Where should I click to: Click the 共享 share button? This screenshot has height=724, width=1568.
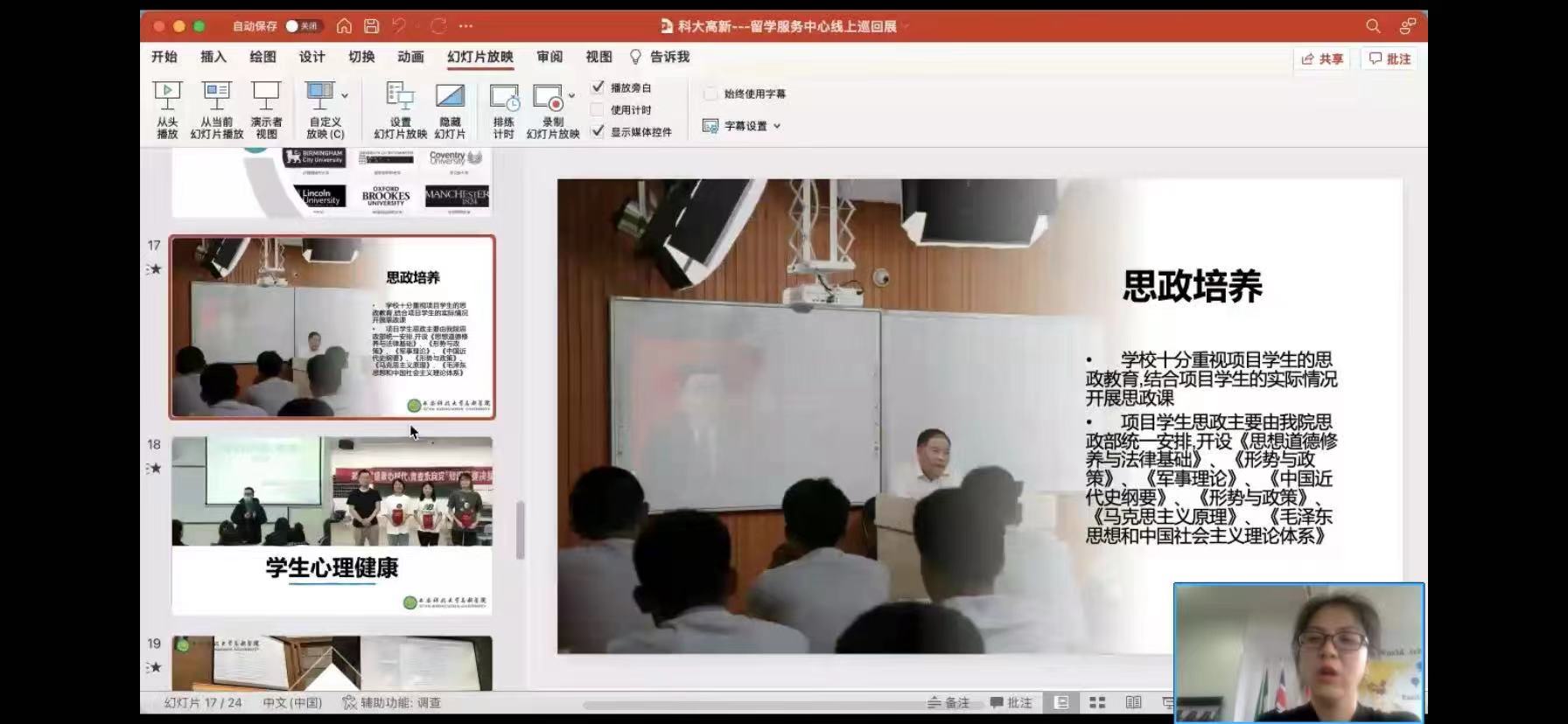point(1322,59)
